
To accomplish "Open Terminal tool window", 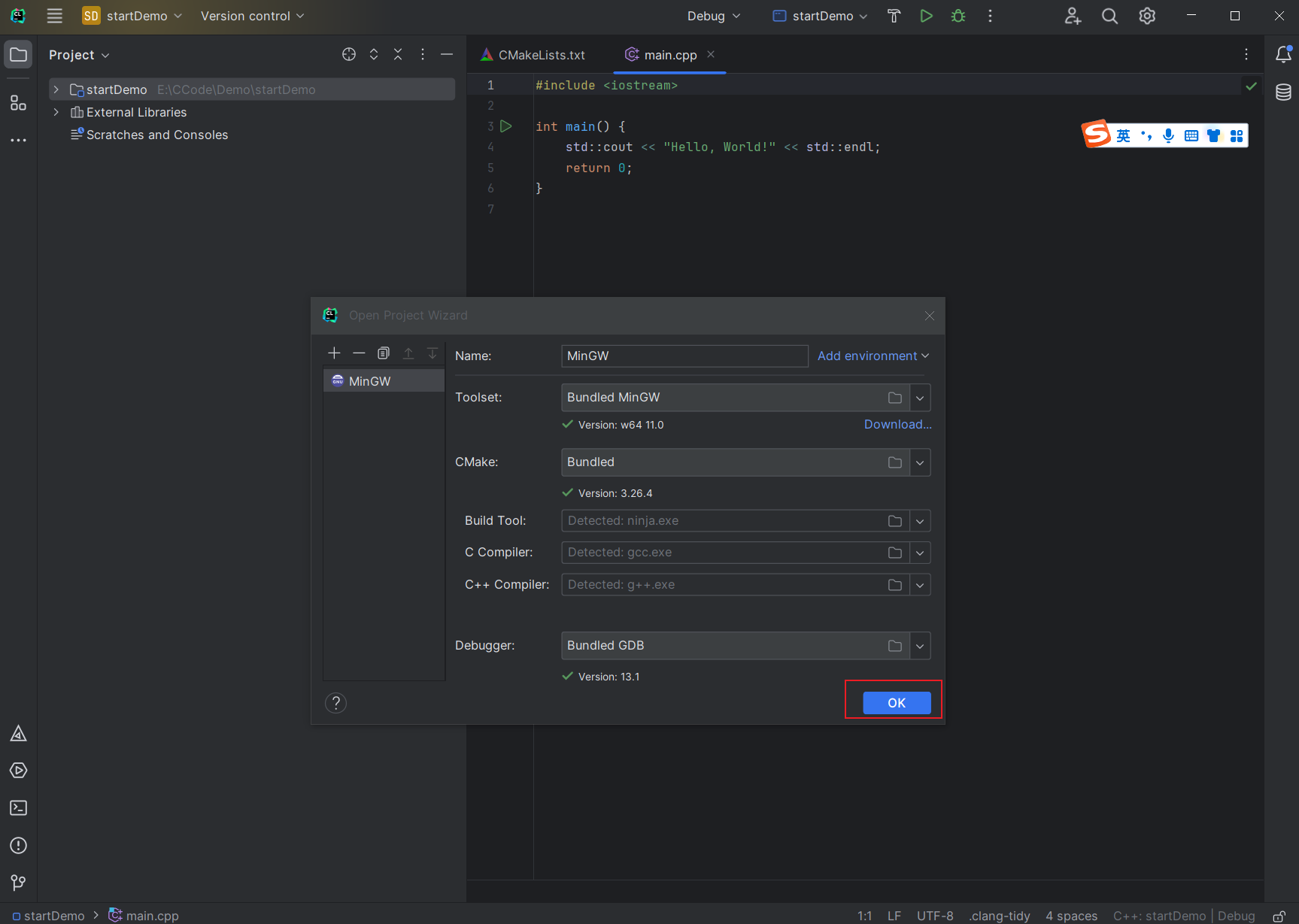I will (18, 808).
